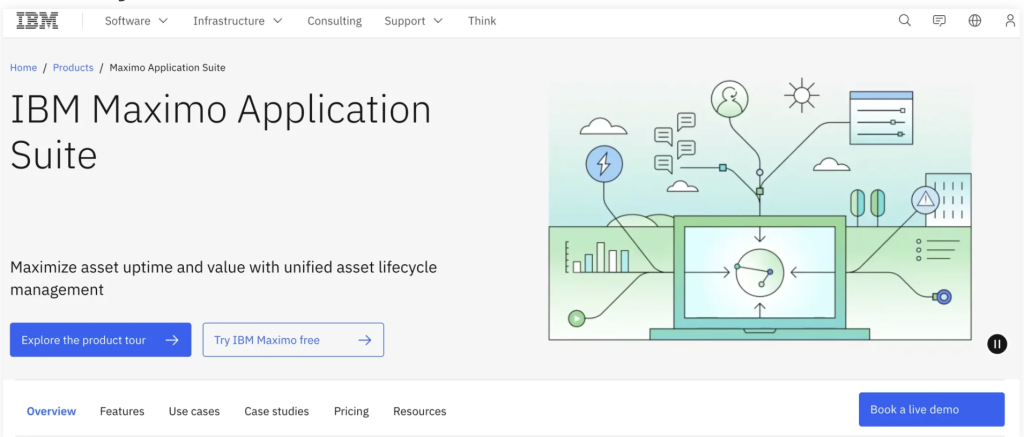Switch to the Resources tab

(420, 412)
